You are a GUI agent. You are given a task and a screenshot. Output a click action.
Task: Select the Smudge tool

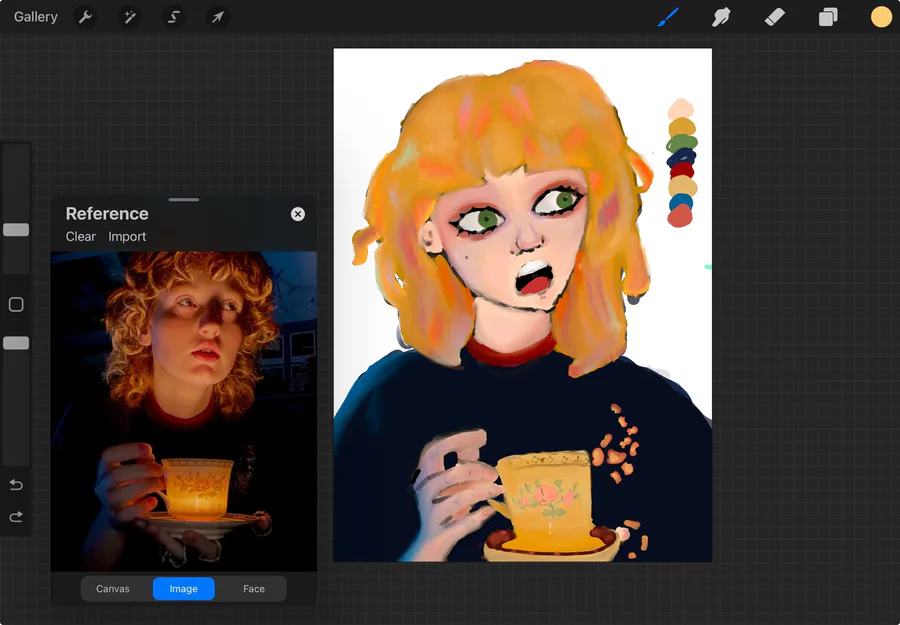[721, 17]
